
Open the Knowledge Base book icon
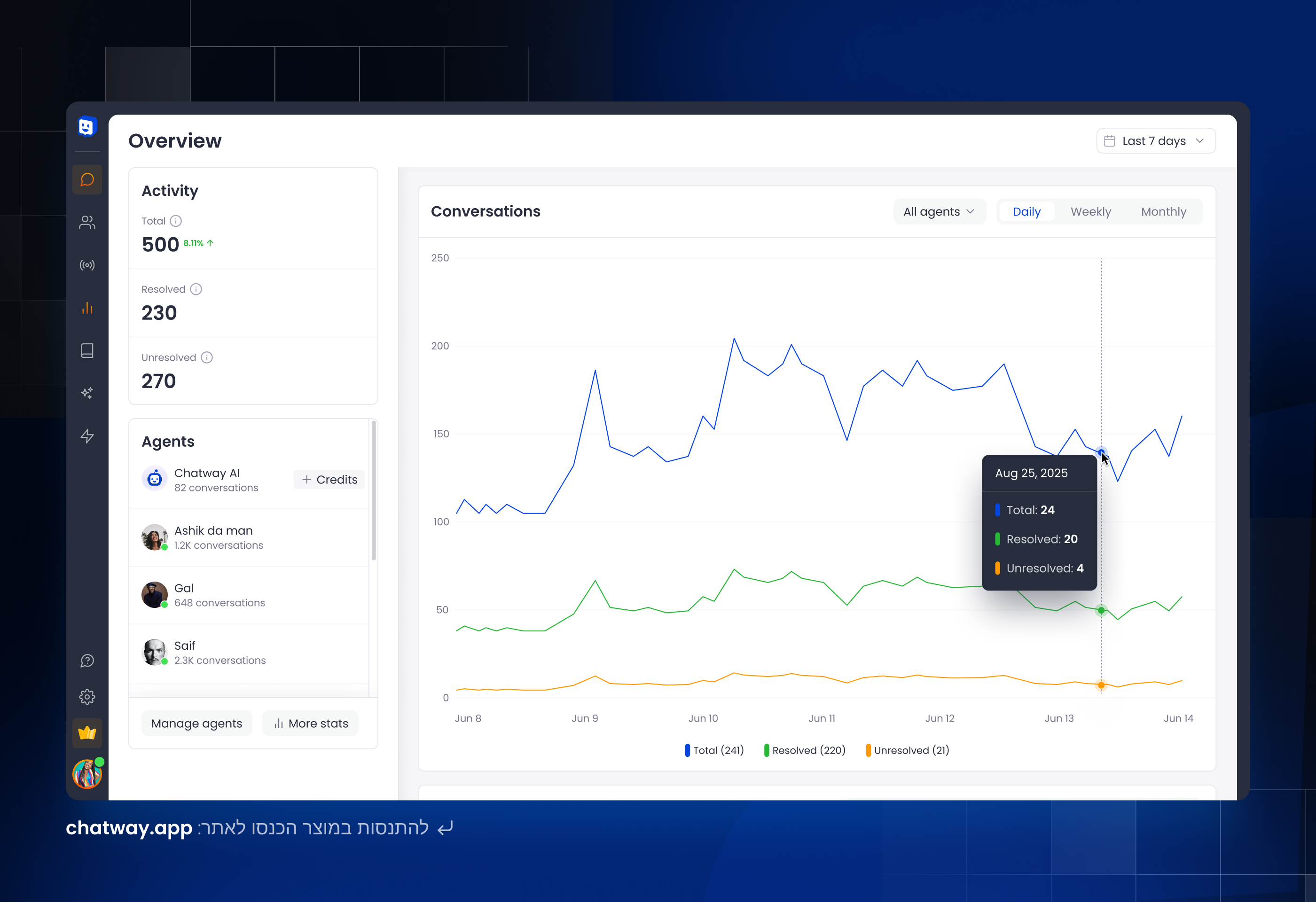tap(87, 350)
